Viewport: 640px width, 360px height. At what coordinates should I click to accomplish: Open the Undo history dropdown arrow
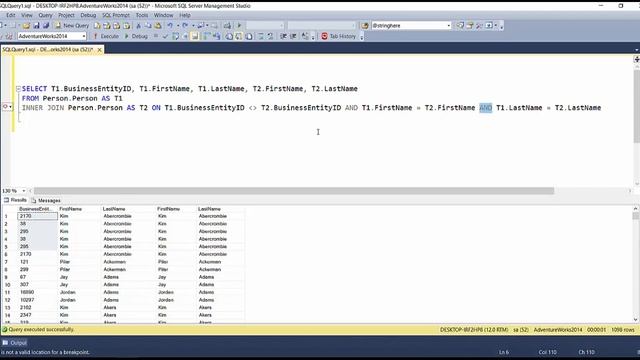[178, 25]
